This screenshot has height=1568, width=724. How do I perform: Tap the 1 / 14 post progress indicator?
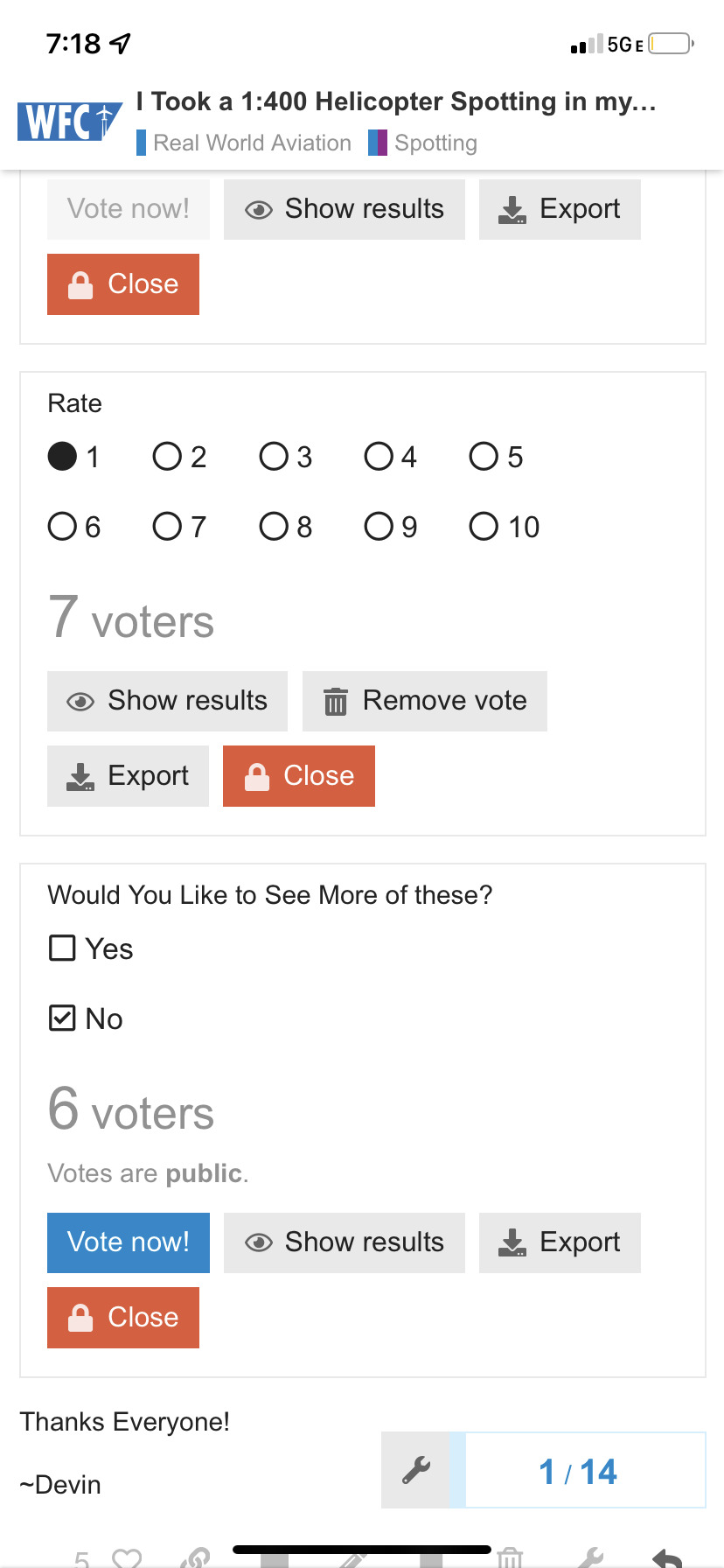tap(578, 1471)
